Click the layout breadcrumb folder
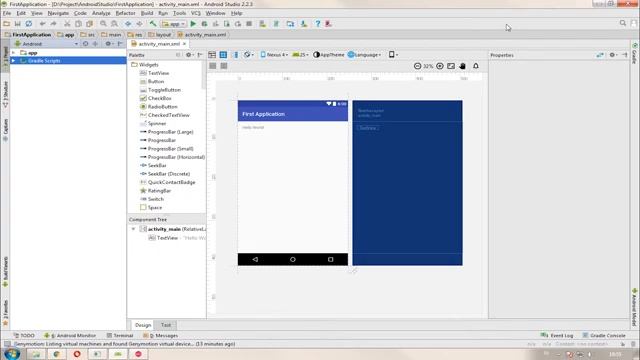Screen dimensions: 640x360 (160, 35)
